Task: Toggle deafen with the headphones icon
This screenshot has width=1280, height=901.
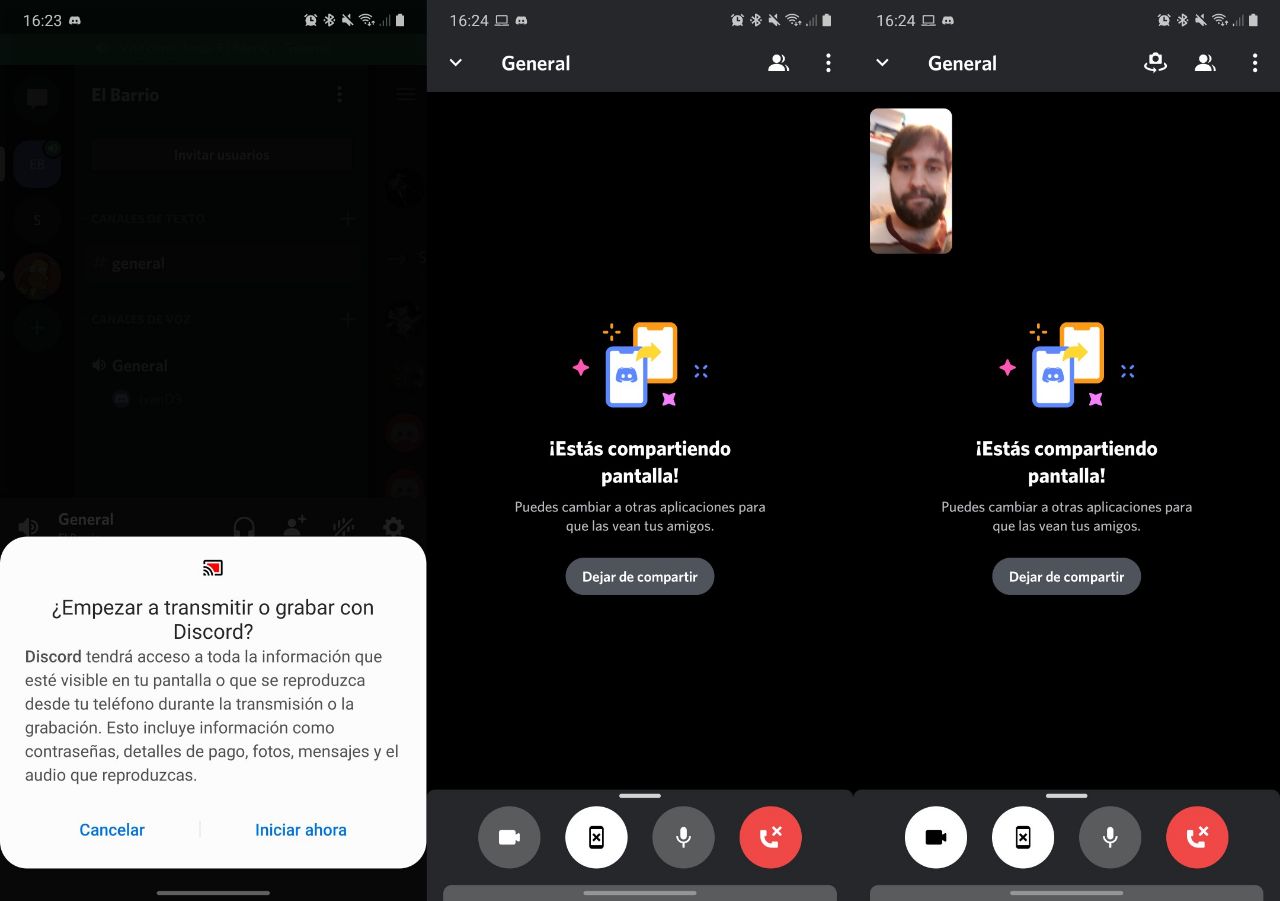Action: pyautogui.click(x=244, y=527)
